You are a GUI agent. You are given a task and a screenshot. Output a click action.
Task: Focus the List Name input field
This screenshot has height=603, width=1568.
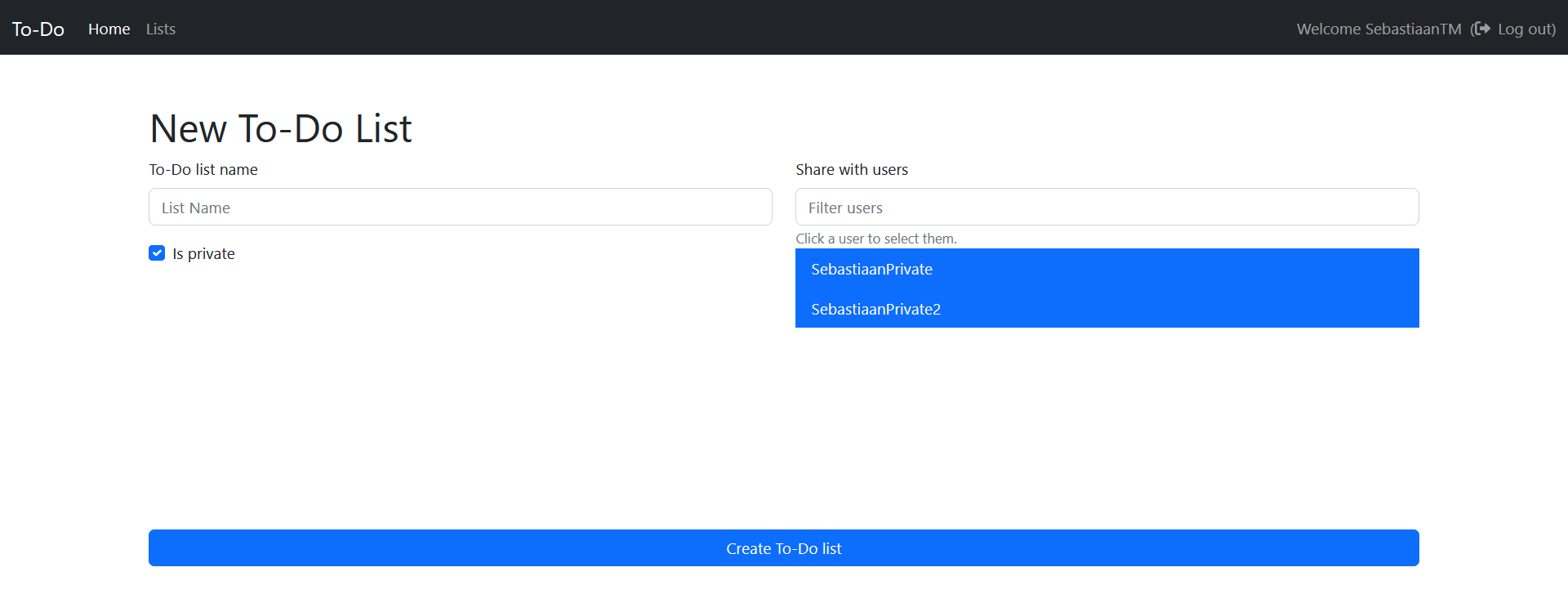pyautogui.click(x=460, y=208)
